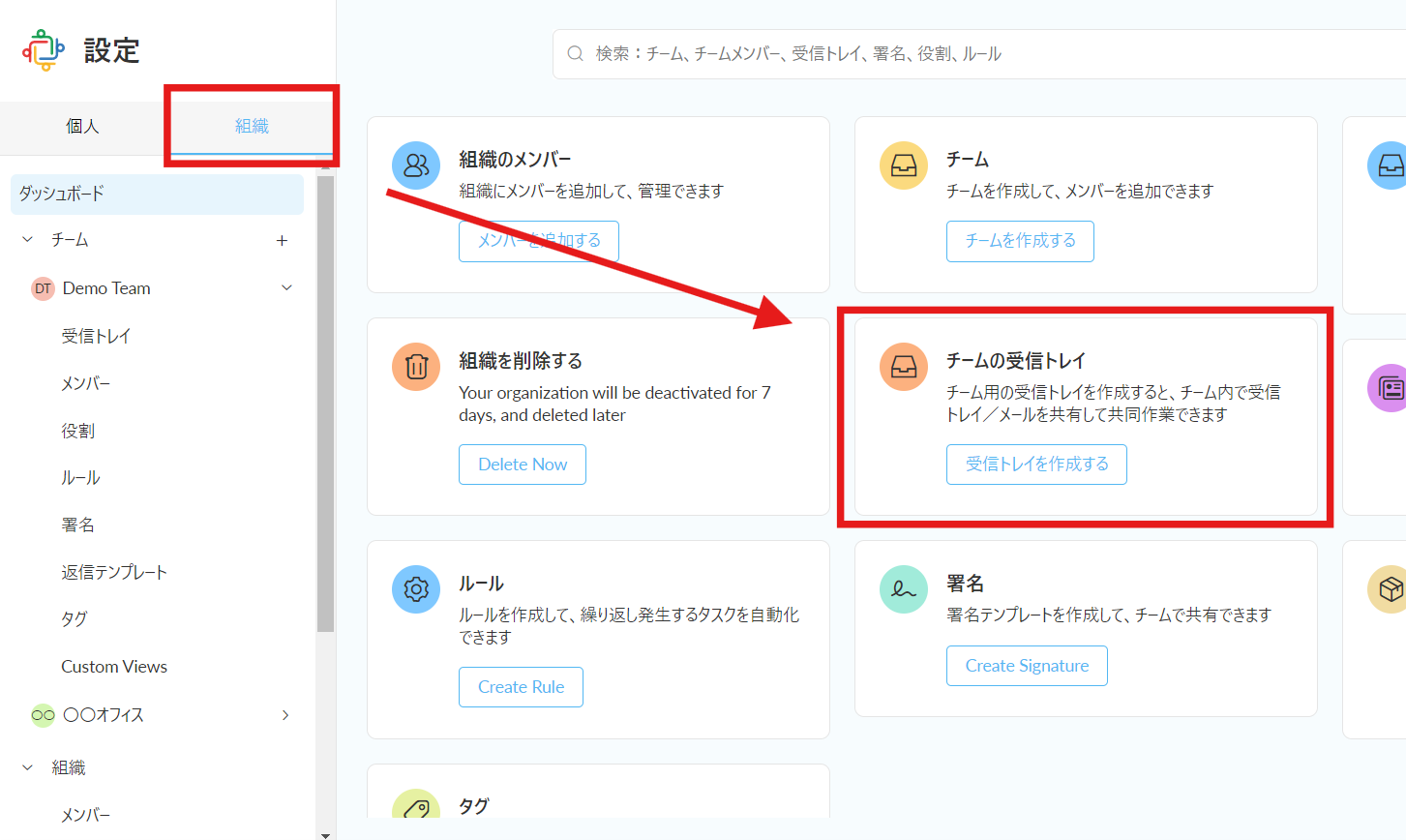Screen dimensions: 1406x840
Task: Open 受信トレイ under Demo Team
Action: (96, 336)
